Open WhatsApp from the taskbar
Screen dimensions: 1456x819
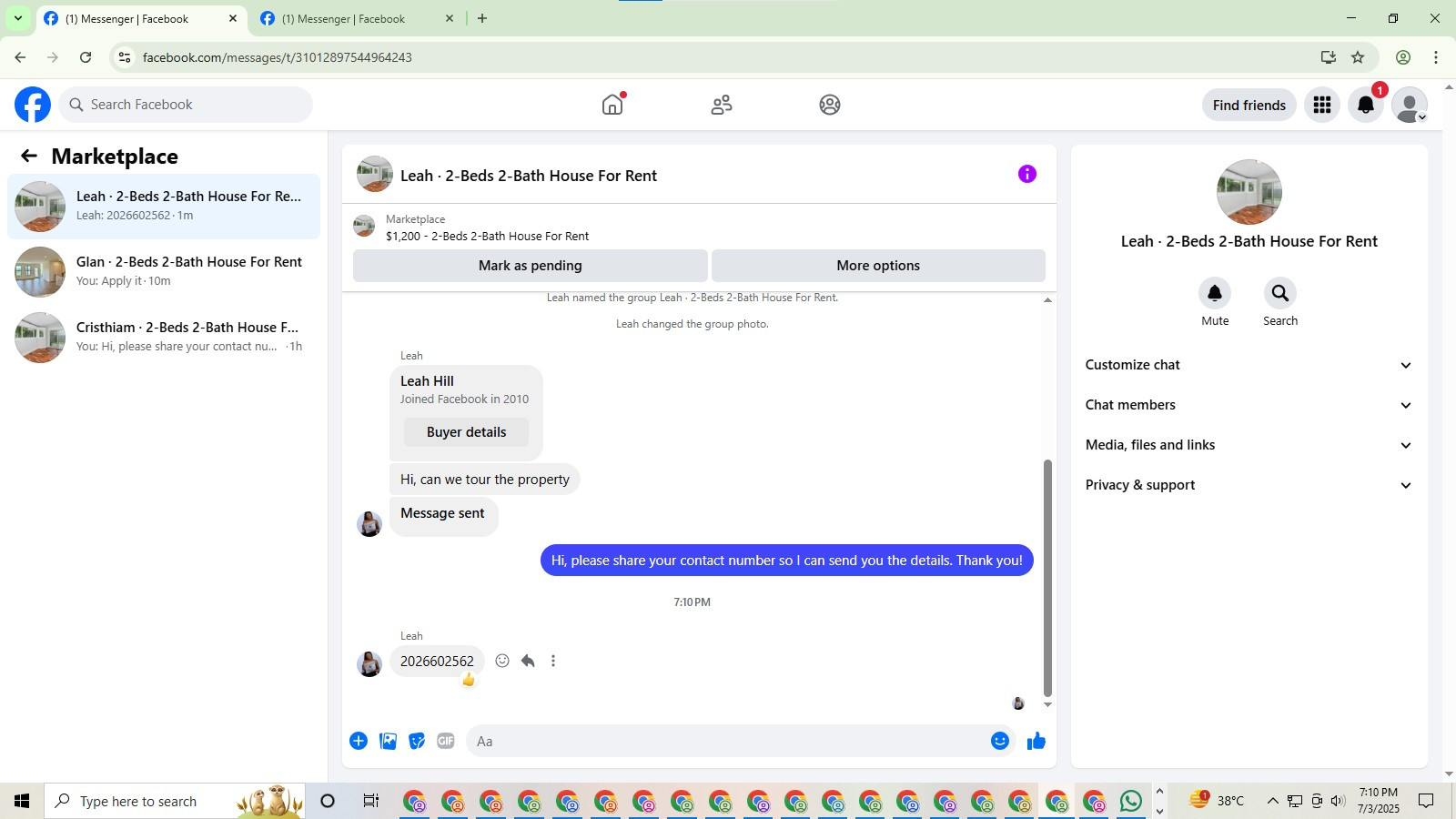click(x=1131, y=801)
